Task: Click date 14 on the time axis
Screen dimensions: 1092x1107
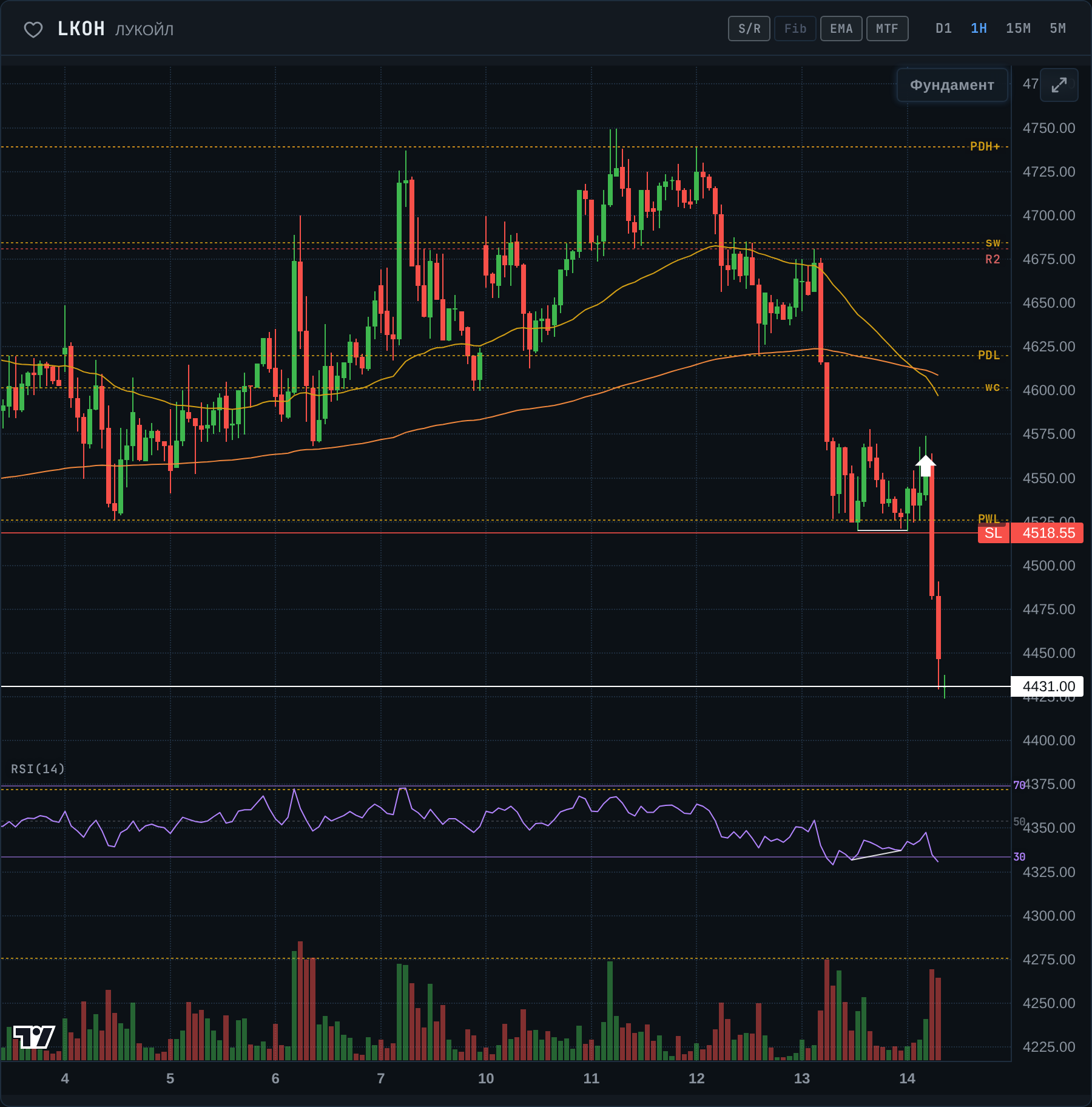Action: (907, 1078)
